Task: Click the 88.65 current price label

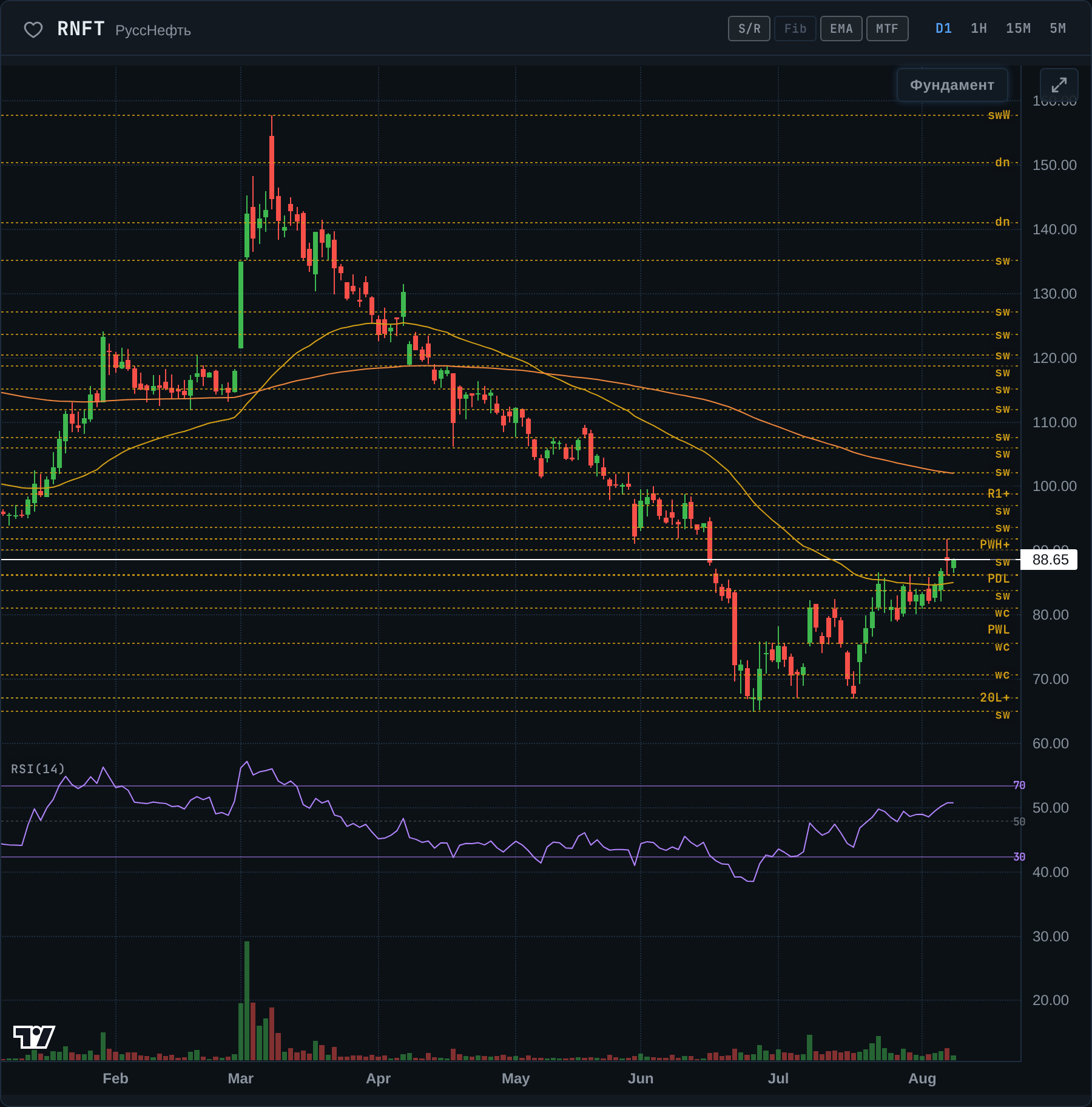Action: (1050, 560)
